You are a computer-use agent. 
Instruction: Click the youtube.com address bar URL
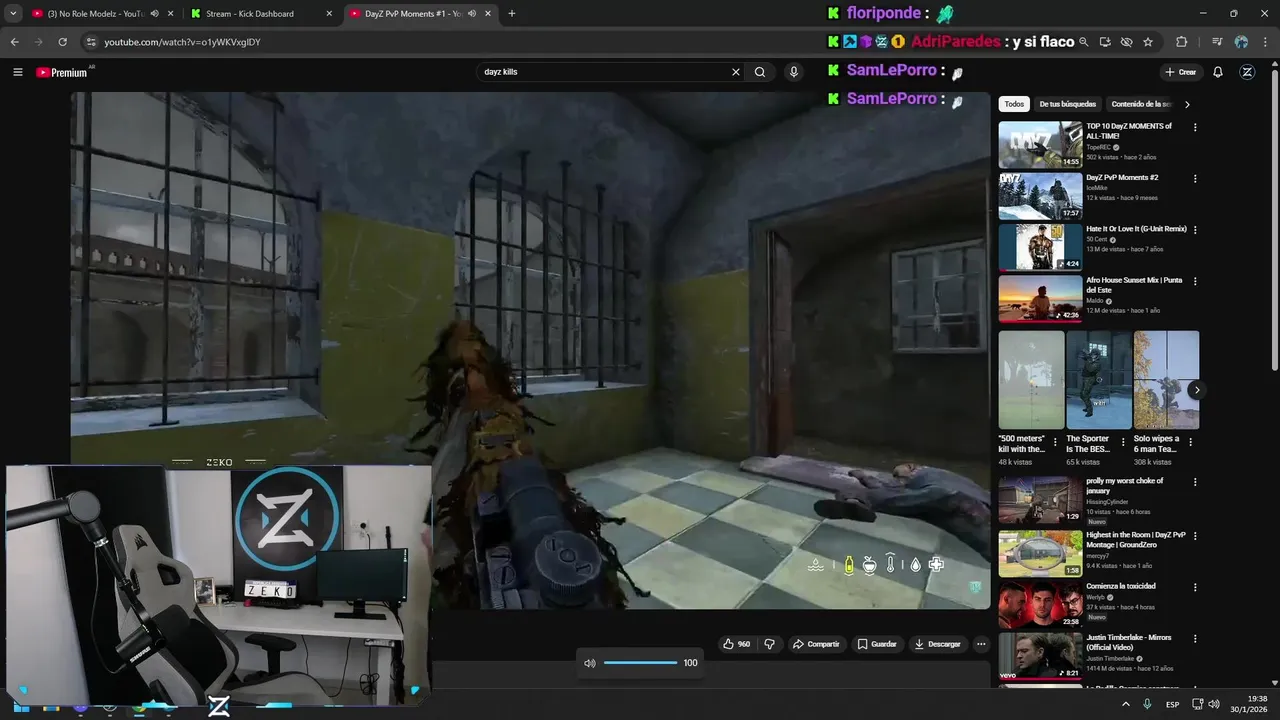point(182,42)
